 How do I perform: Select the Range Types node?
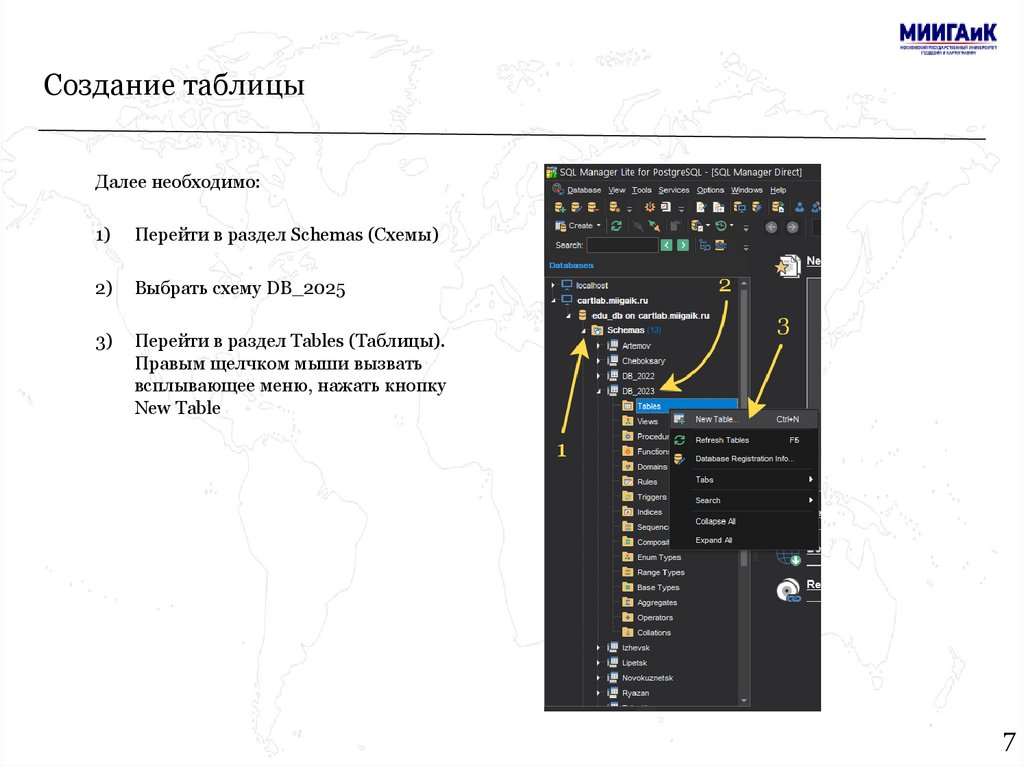pyautogui.click(x=661, y=572)
